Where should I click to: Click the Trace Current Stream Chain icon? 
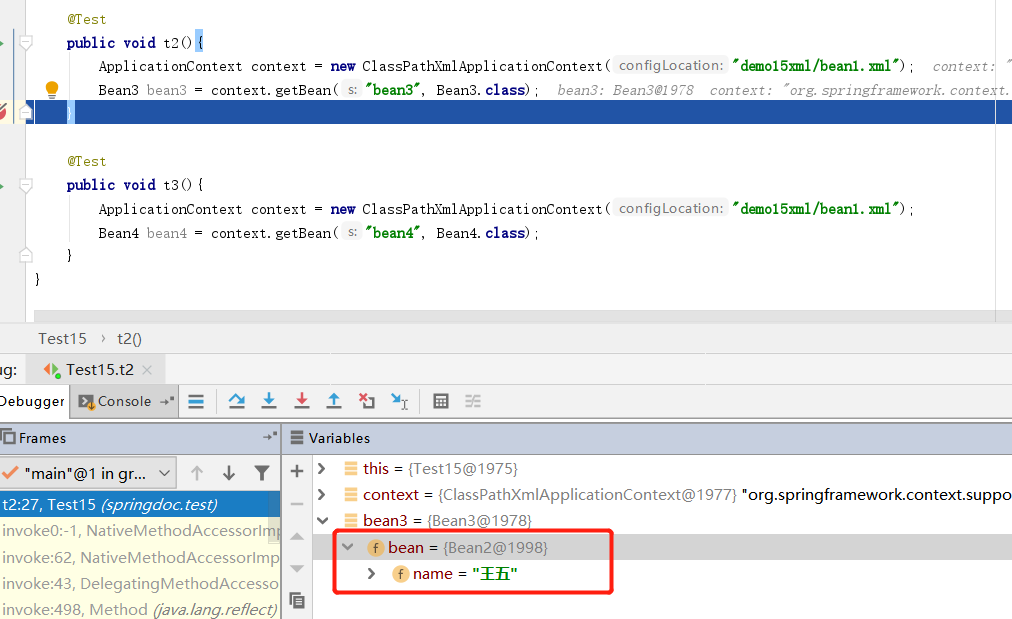(x=473, y=401)
